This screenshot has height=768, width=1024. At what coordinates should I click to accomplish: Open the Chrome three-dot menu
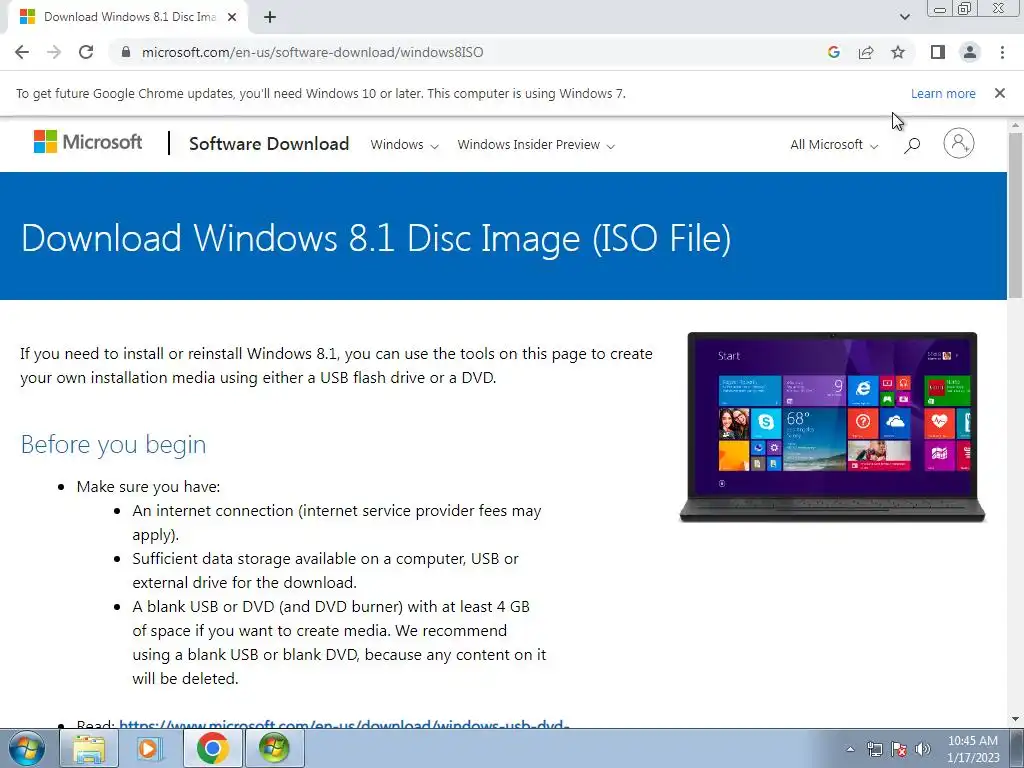pos(1002,52)
